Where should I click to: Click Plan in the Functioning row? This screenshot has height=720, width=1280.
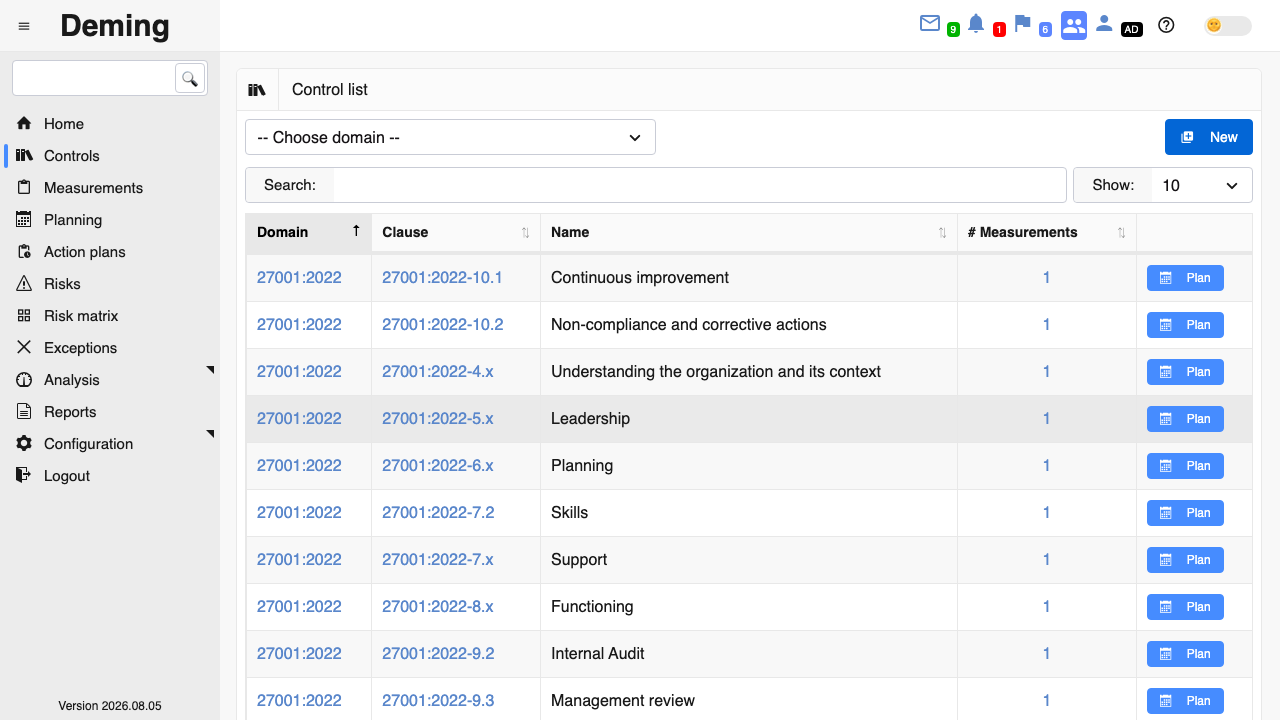click(1185, 607)
